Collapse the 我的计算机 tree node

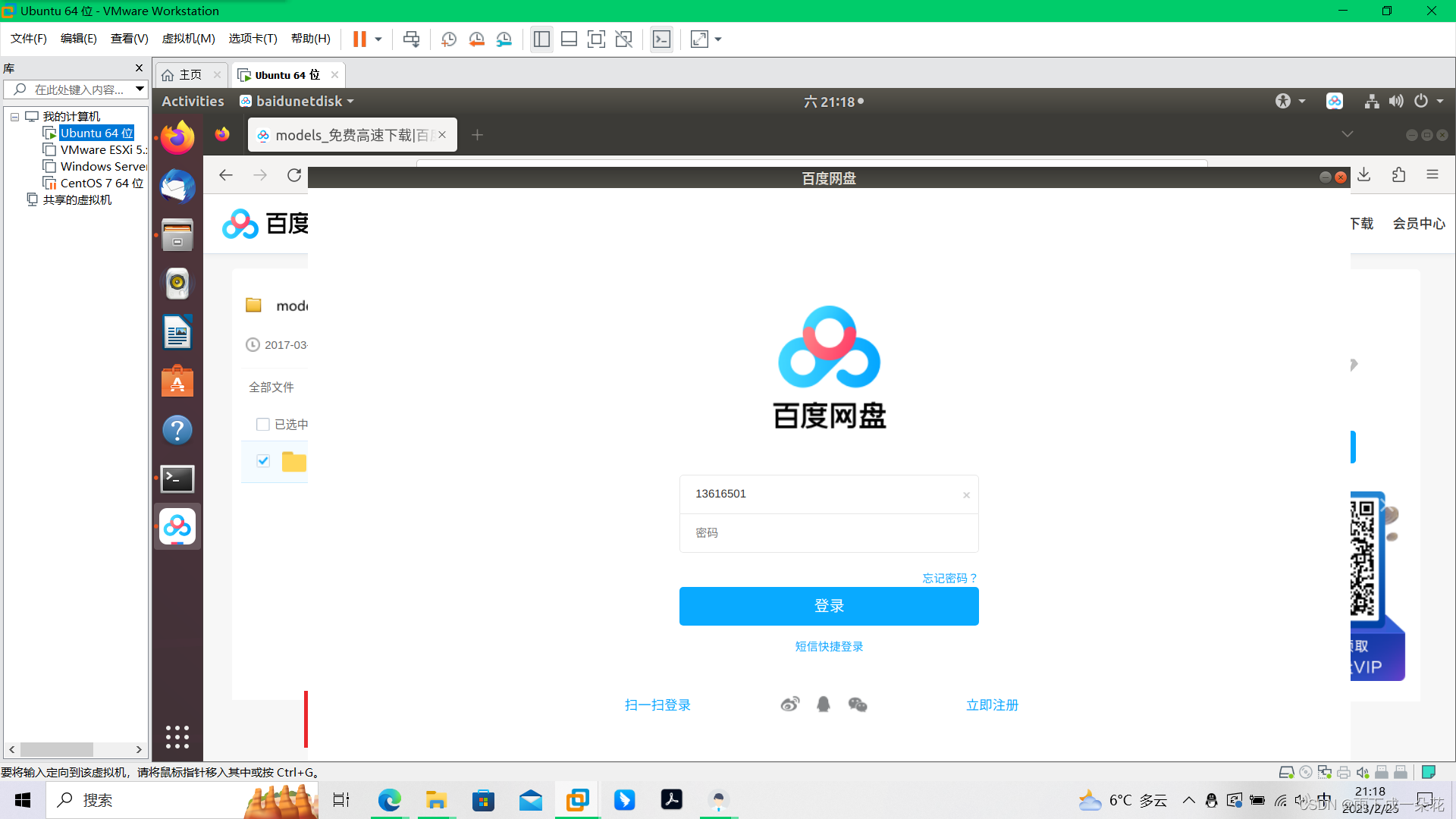coord(14,116)
